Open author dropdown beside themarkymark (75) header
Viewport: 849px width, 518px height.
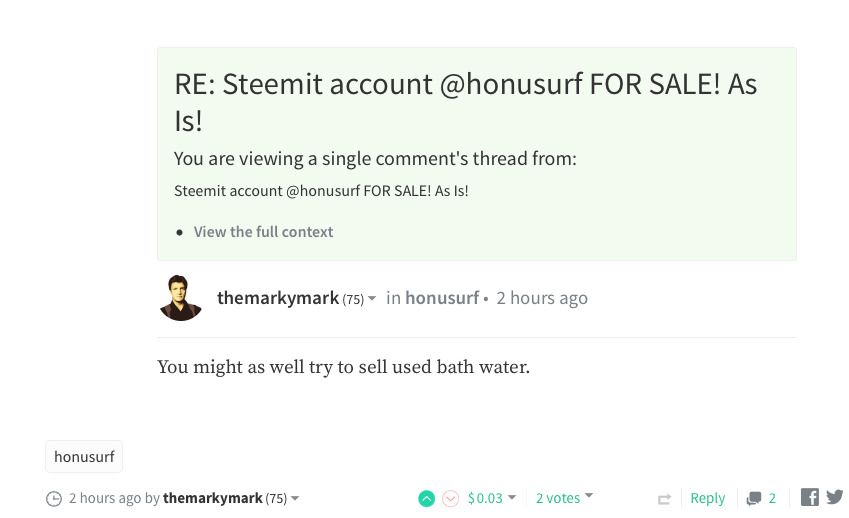pos(372,299)
